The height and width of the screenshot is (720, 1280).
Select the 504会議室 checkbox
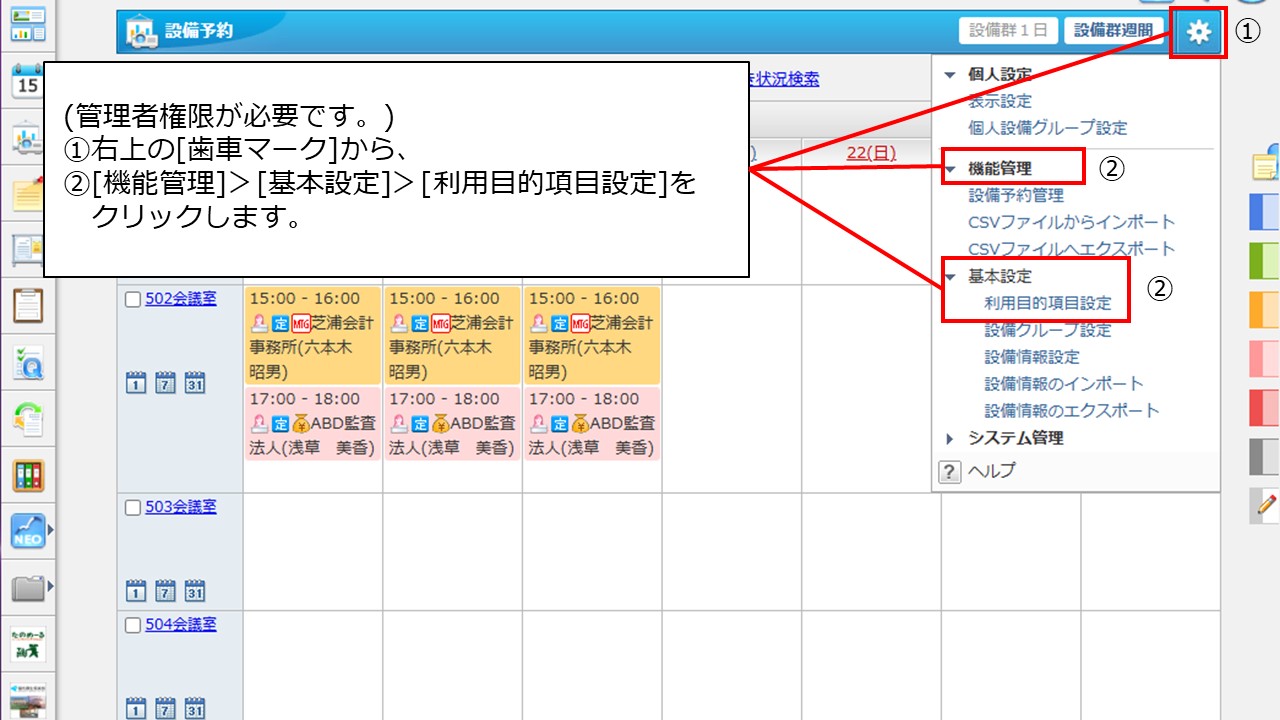(x=133, y=625)
